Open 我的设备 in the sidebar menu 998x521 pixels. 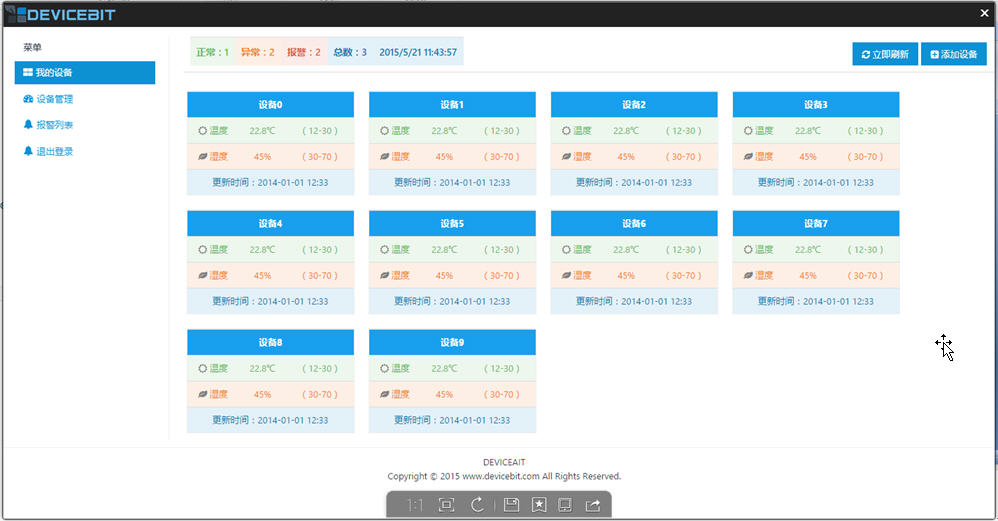pyautogui.click(x=85, y=73)
